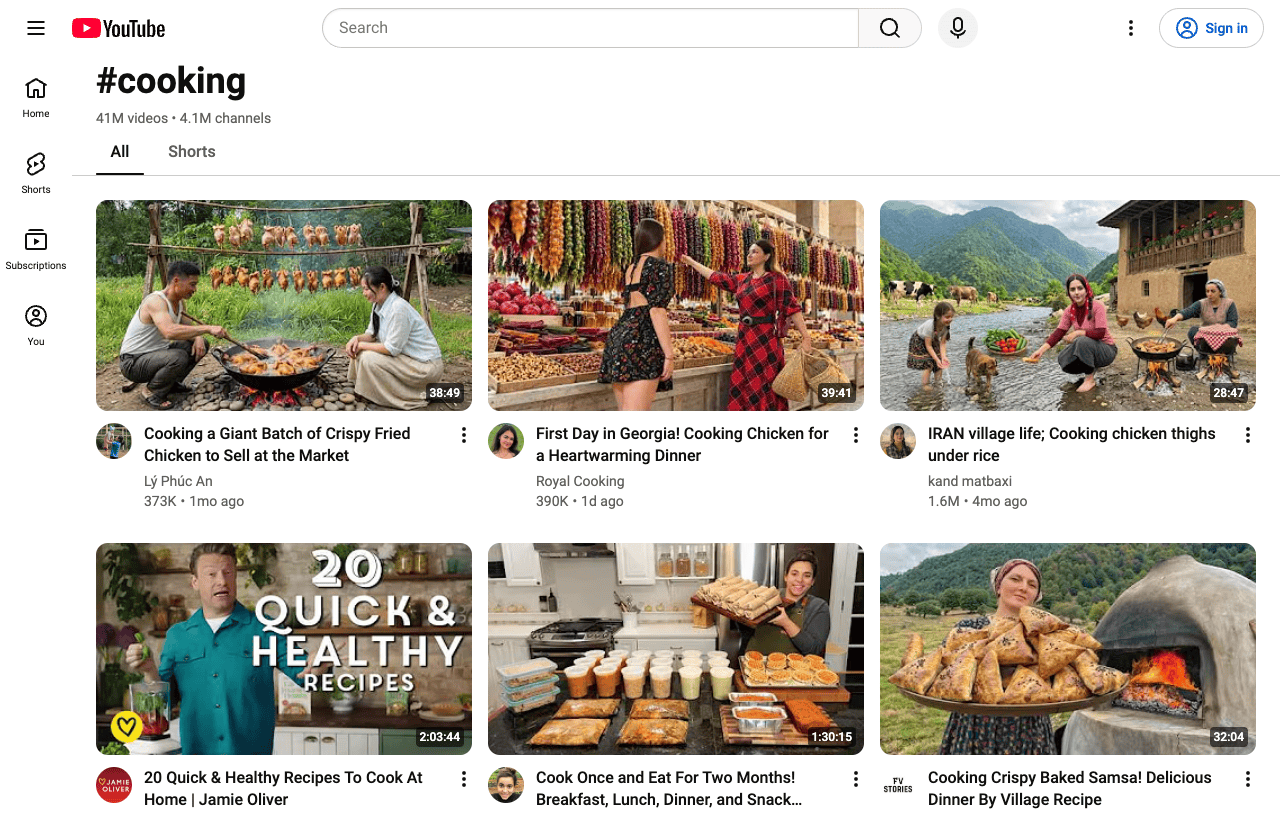Click FV Stories channel avatar
The image size is (1280, 813).
click(898, 785)
